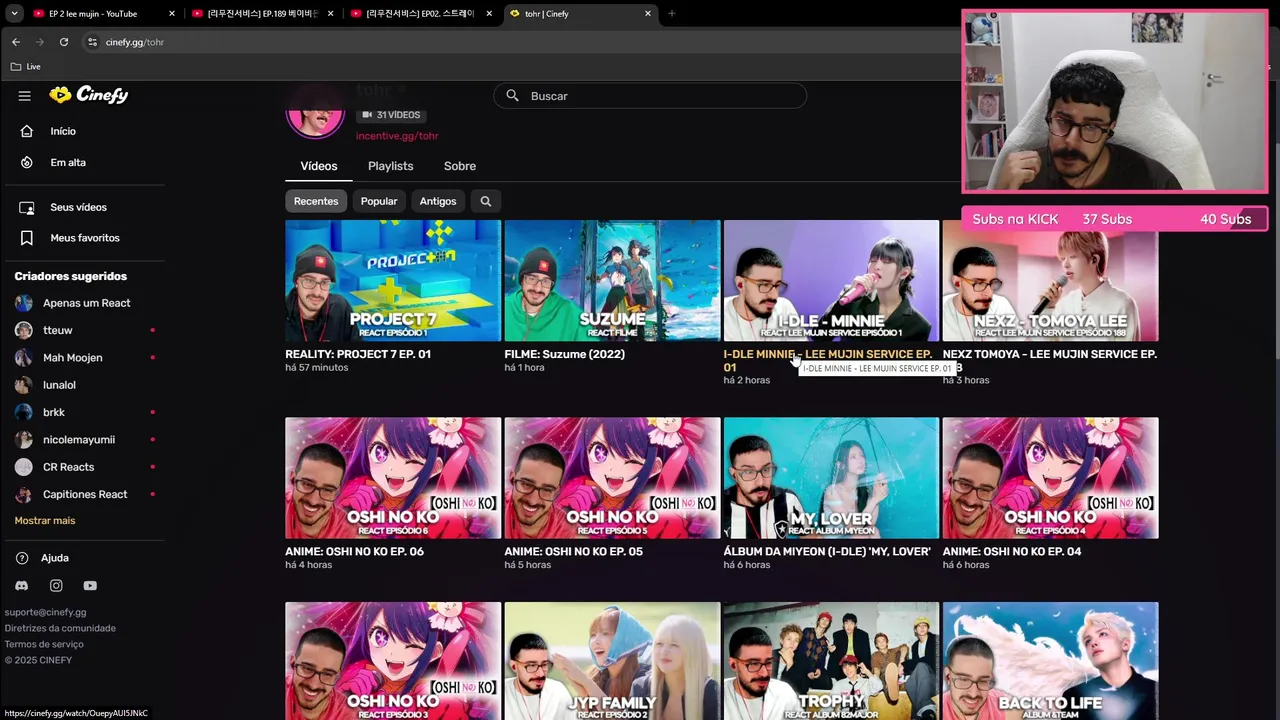The width and height of the screenshot is (1280, 720).
Task: Click the Em alta flame icon
Action: pos(27,162)
